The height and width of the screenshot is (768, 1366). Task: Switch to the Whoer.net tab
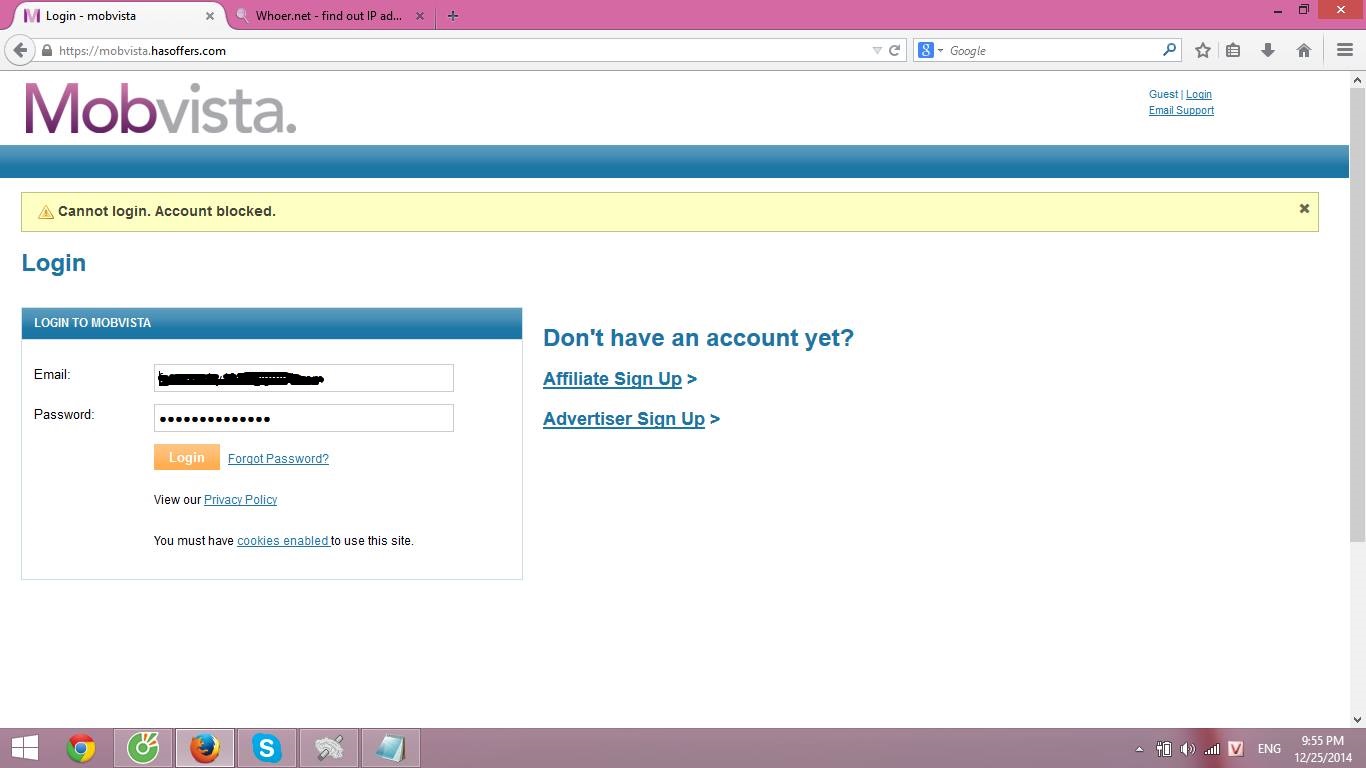point(330,16)
